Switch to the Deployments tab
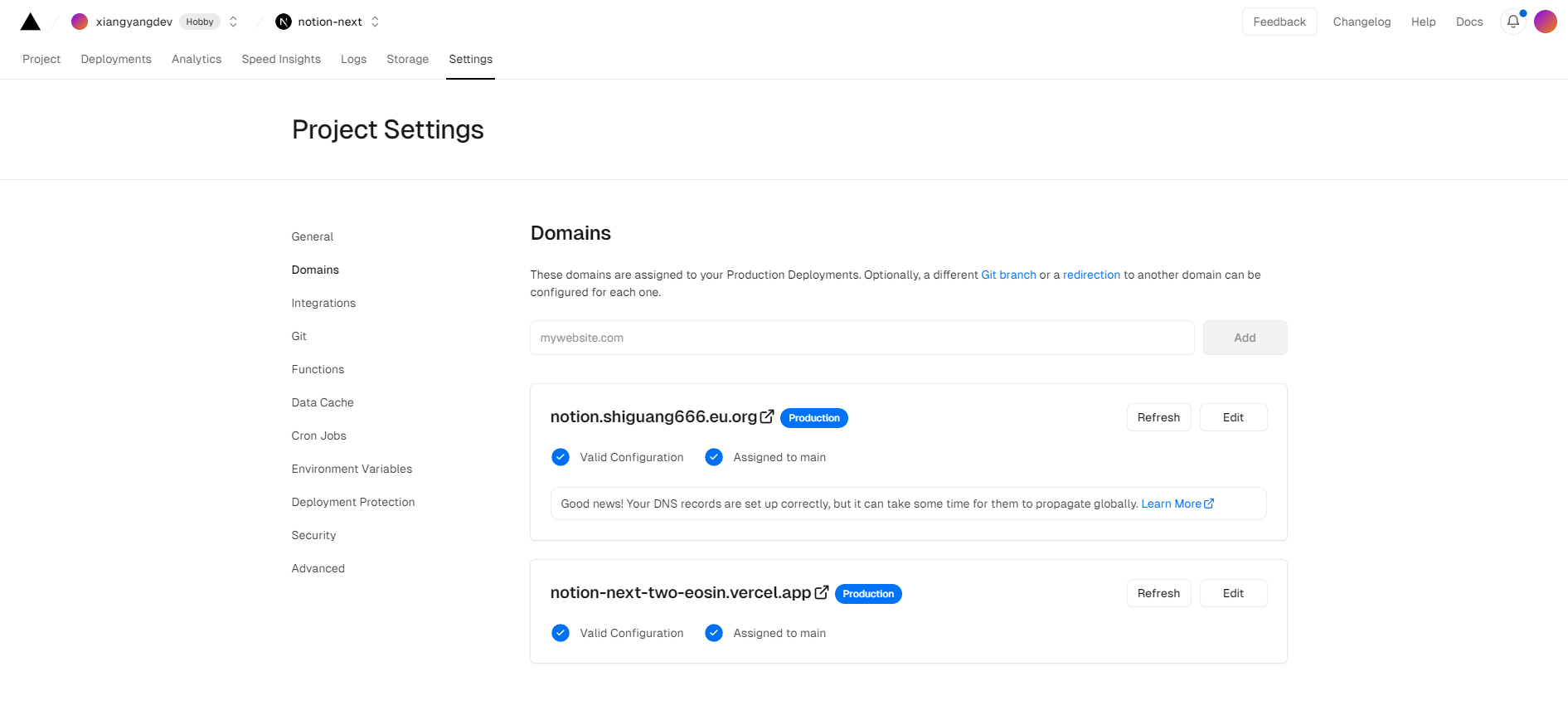The image size is (1568, 725). 116,59
